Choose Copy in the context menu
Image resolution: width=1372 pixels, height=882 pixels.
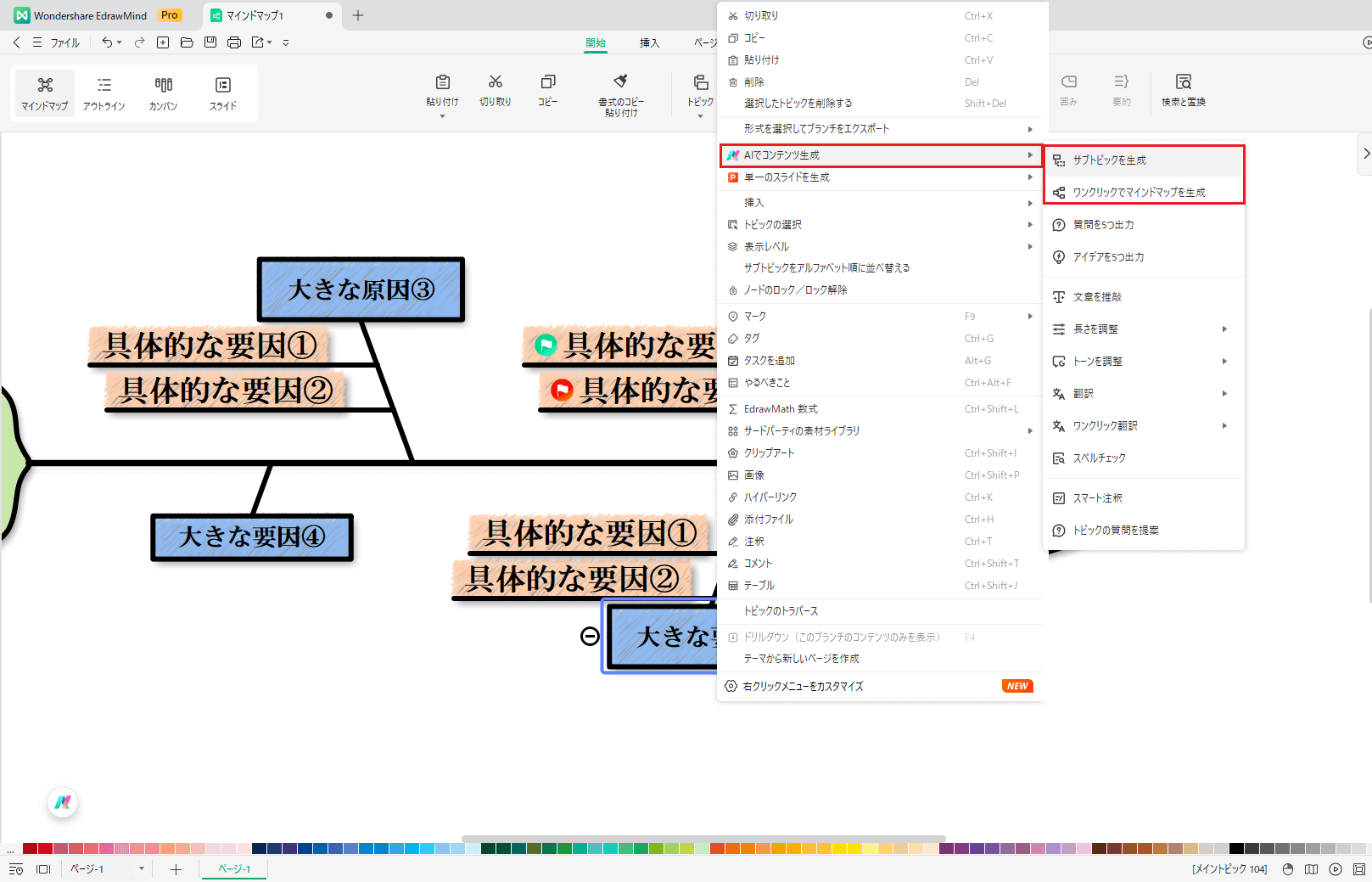click(x=880, y=37)
